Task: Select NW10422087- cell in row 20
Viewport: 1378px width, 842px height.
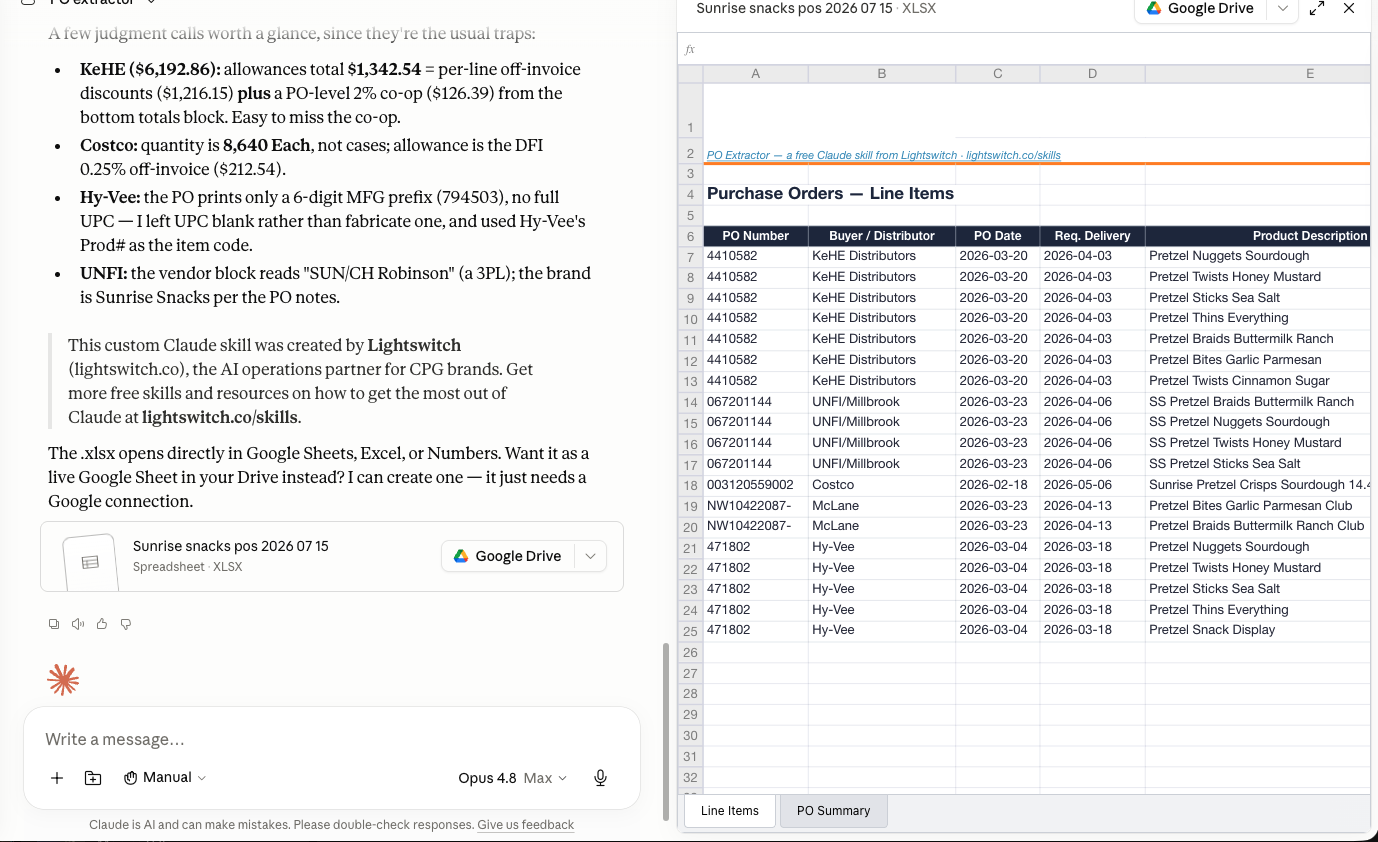Action: pos(756,526)
